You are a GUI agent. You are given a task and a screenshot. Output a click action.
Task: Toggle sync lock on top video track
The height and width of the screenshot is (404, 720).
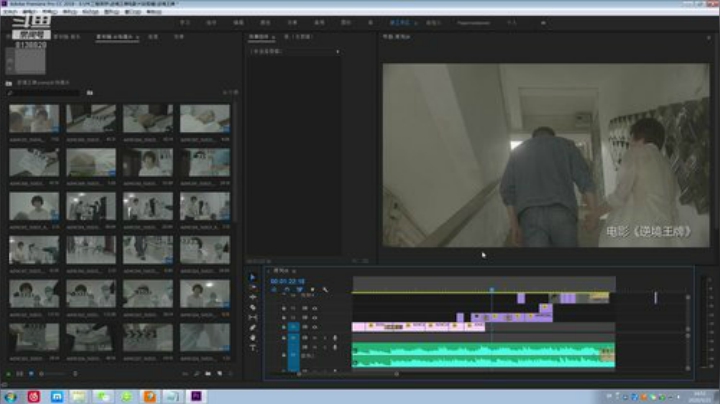coord(304,308)
